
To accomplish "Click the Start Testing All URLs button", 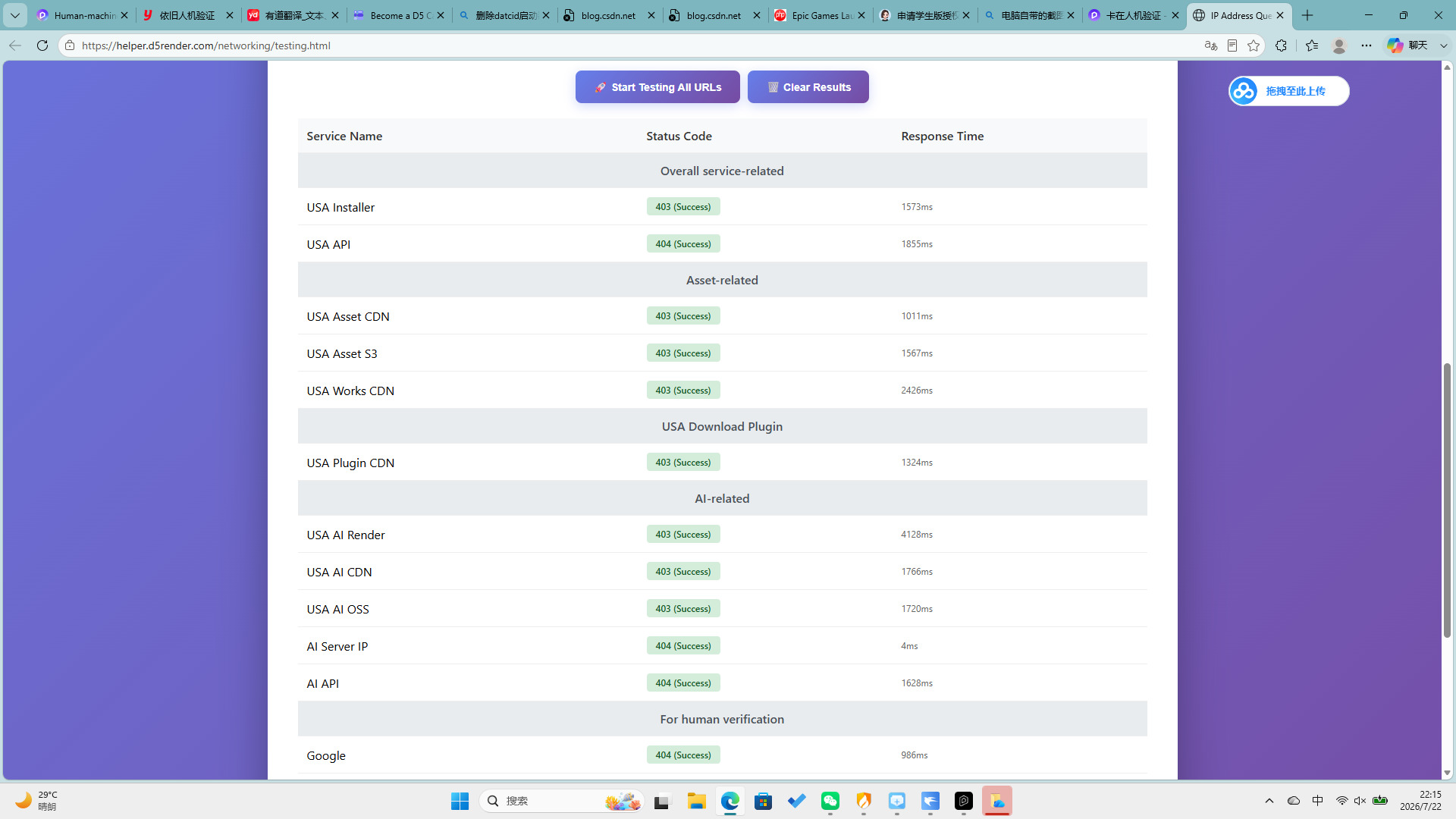I will pos(657,87).
